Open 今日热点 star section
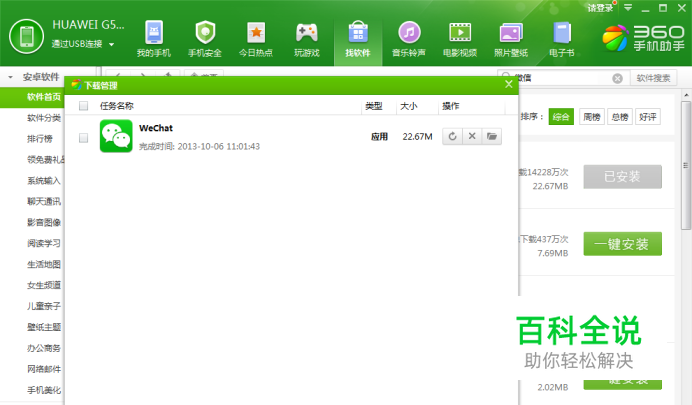 point(256,39)
